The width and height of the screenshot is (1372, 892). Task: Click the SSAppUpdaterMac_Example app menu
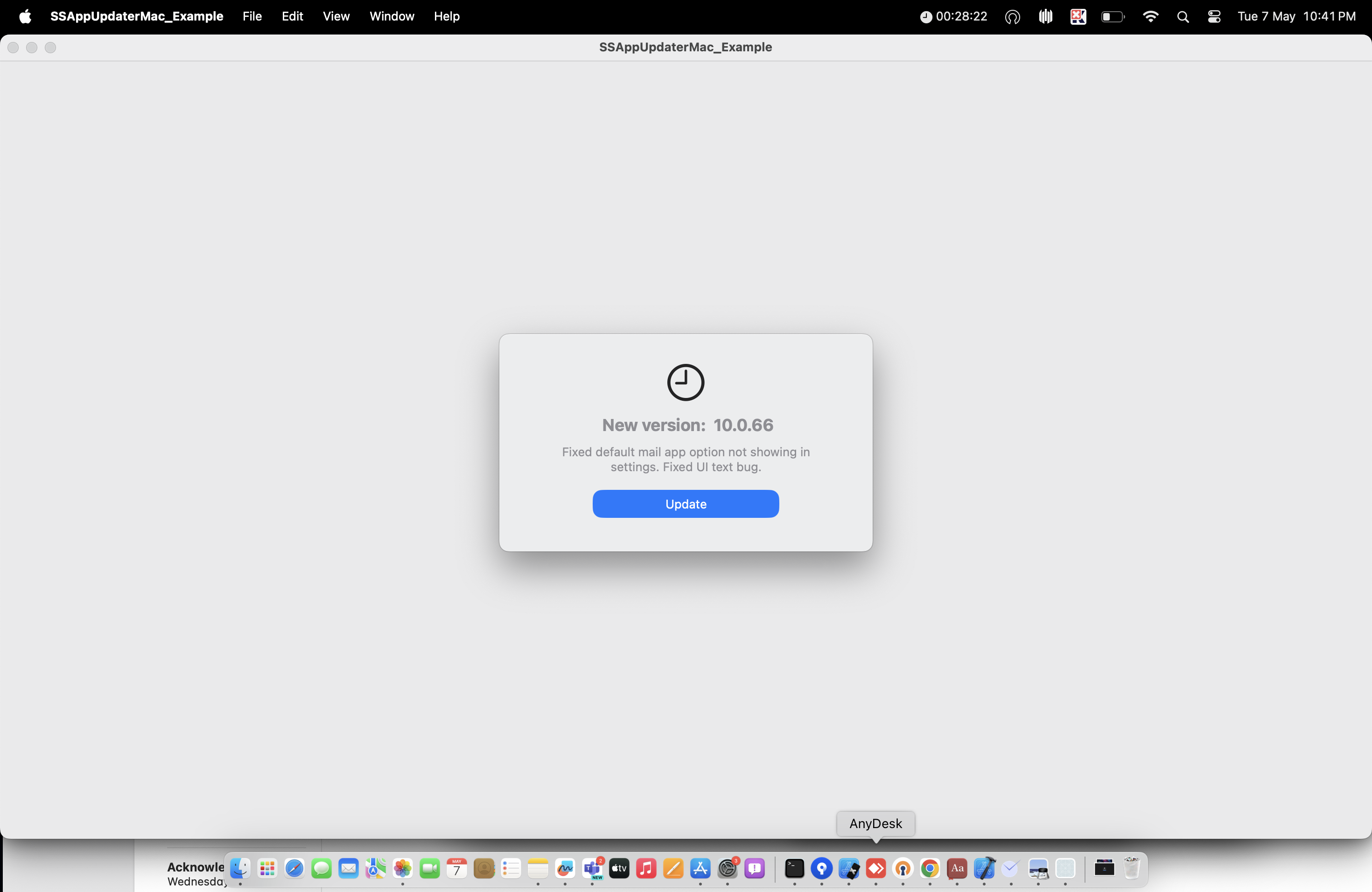click(x=137, y=16)
